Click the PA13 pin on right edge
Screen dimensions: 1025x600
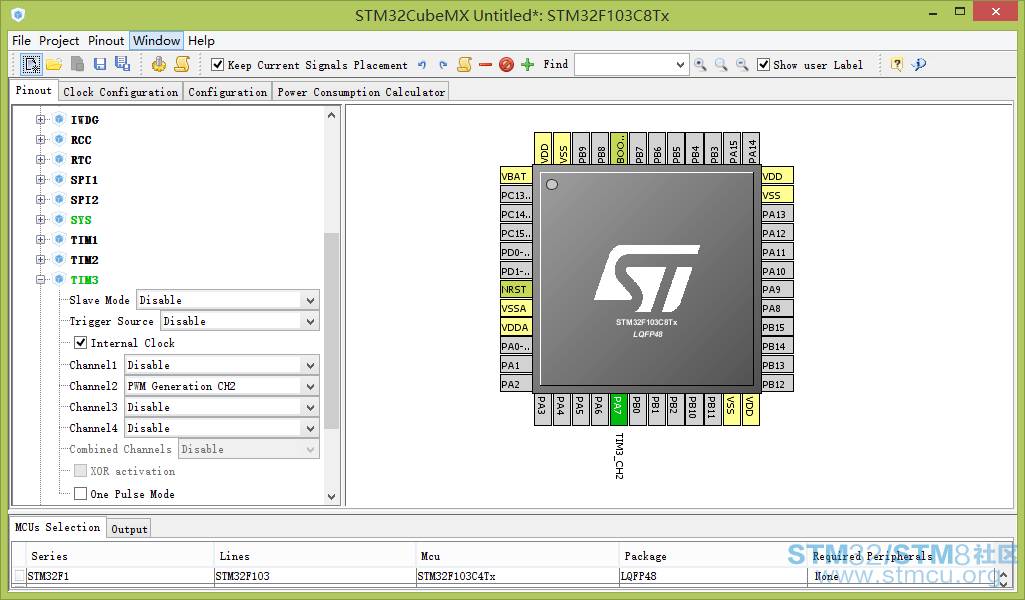click(777, 214)
